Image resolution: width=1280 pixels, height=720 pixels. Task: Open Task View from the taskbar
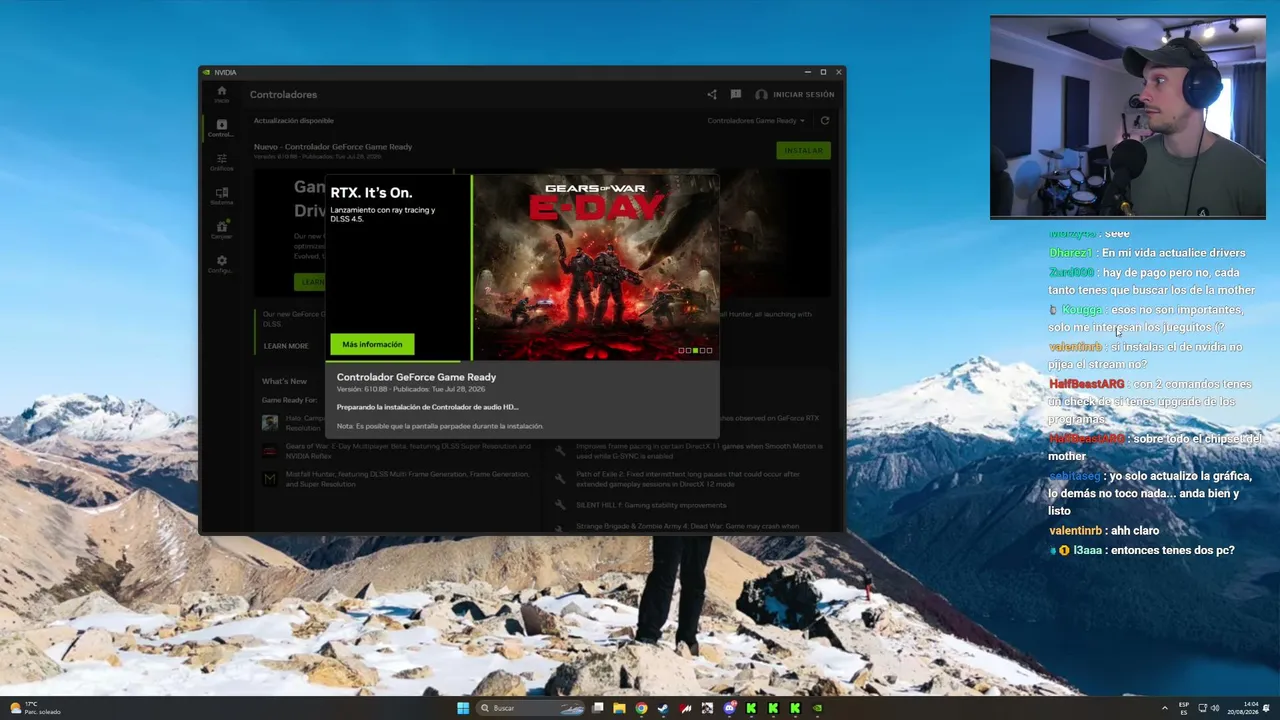(598, 708)
